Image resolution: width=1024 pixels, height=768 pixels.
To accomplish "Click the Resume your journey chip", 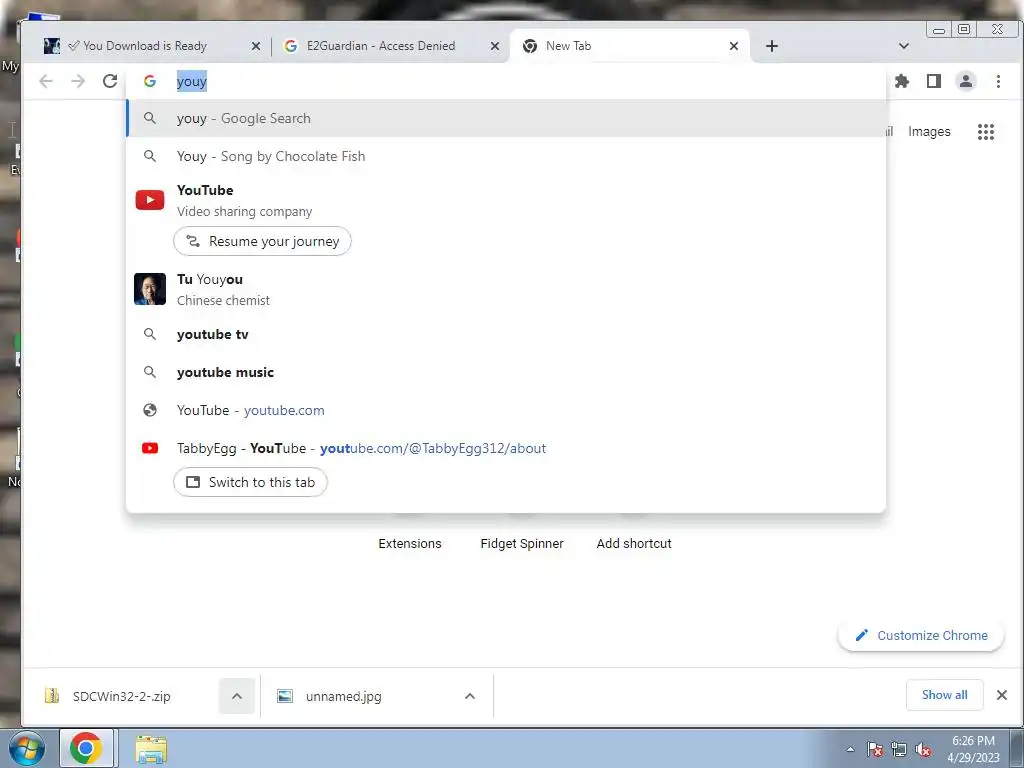I will (263, 241).
